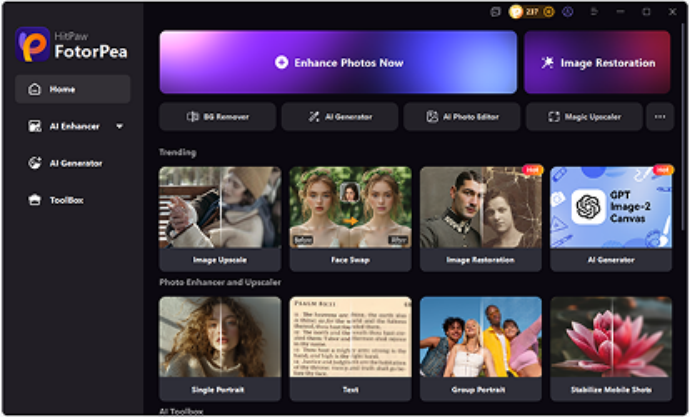Choose the Single Portrait enhancer card
690x417 pixels.
pyautogui.click(x=220, y=348)
